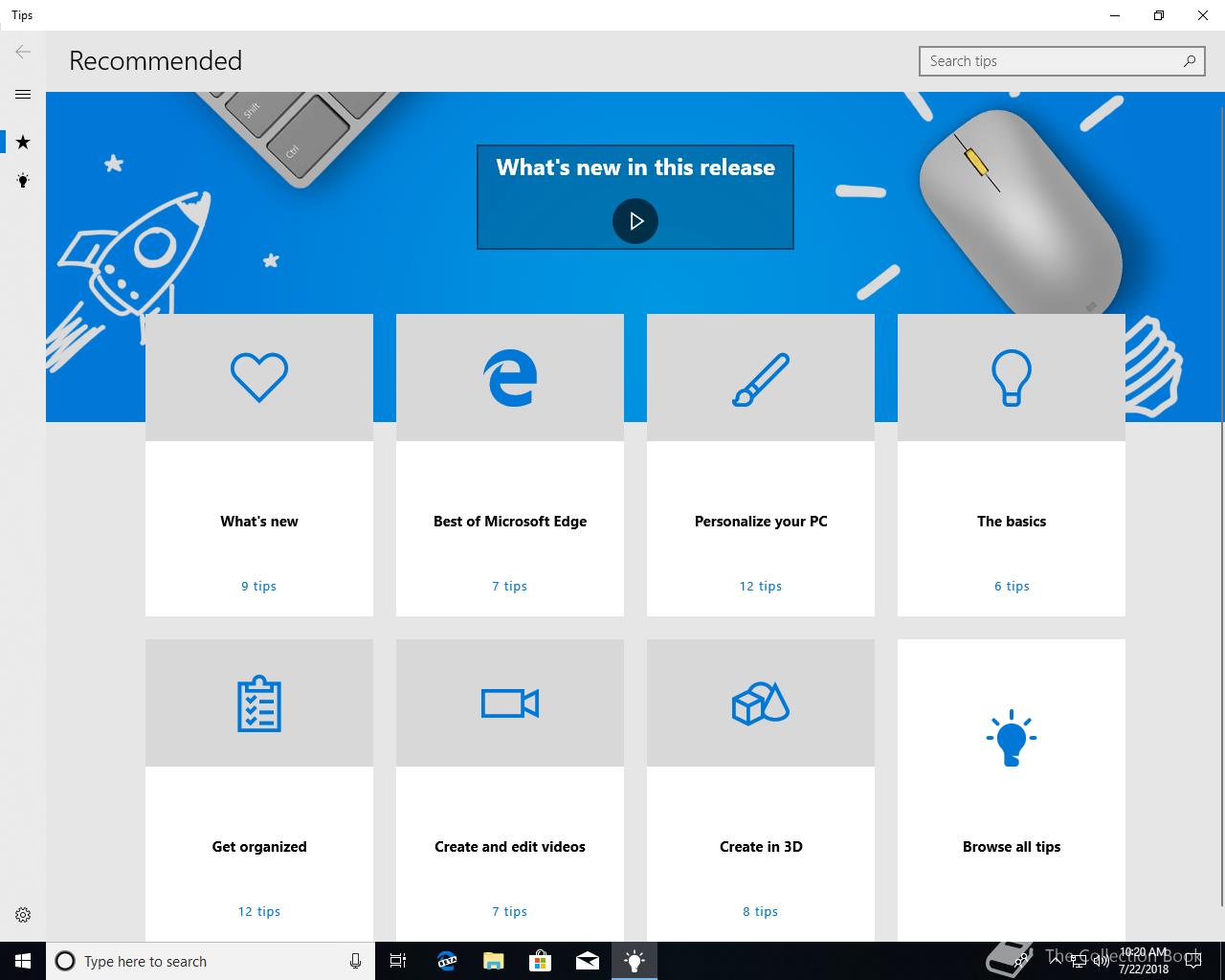
Task: Open The basics title
Action: coord(1012,522)
